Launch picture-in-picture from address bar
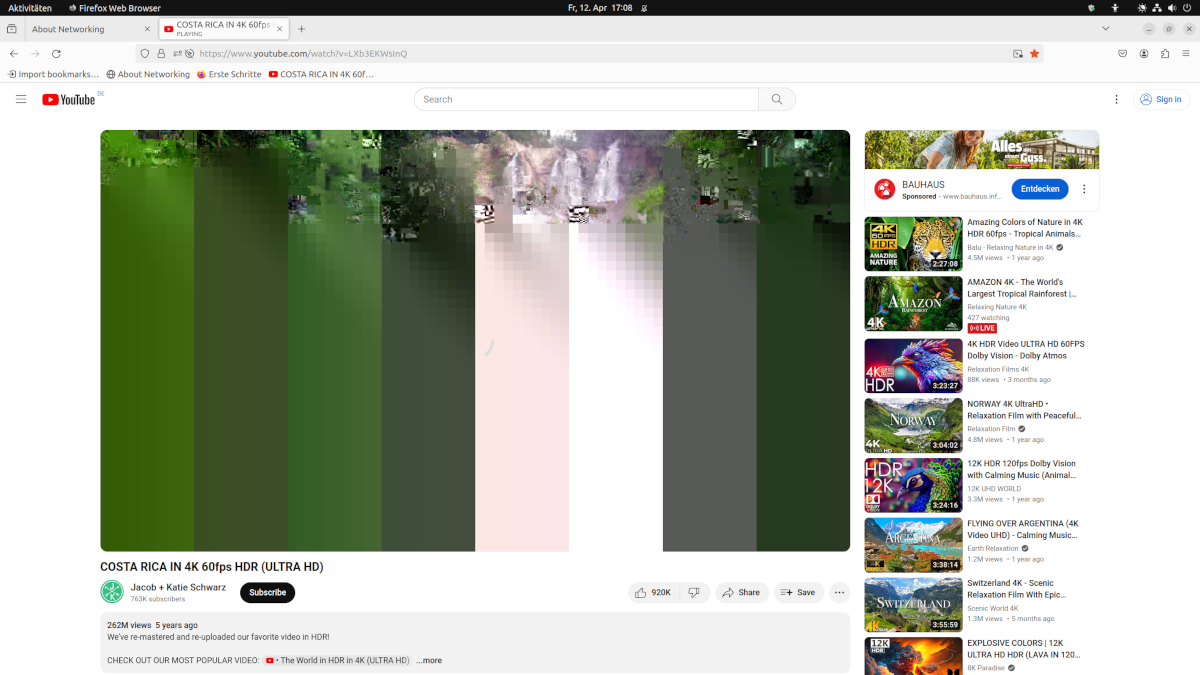 click(1018, 53)
